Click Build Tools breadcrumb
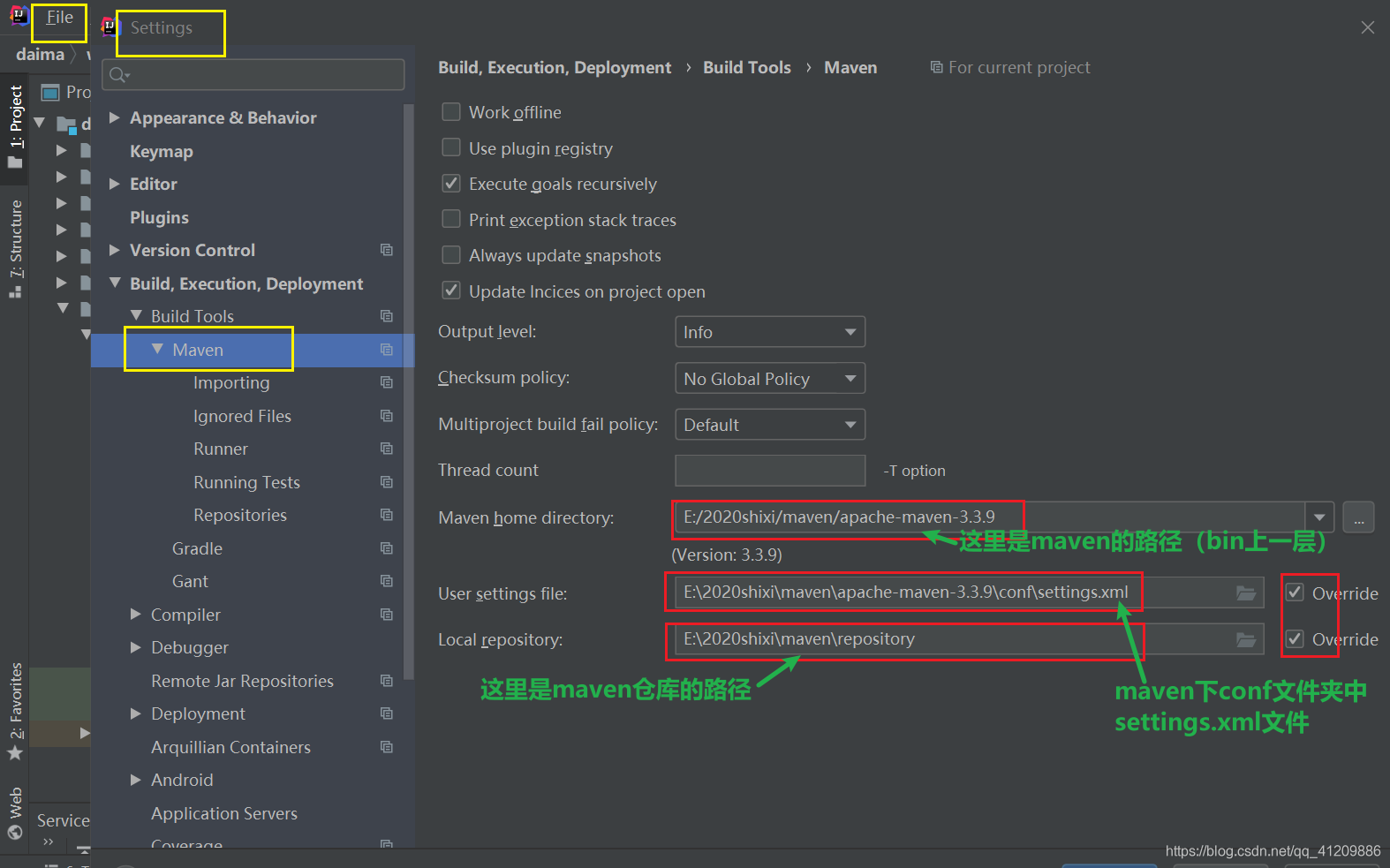 (x=747, y=67)
